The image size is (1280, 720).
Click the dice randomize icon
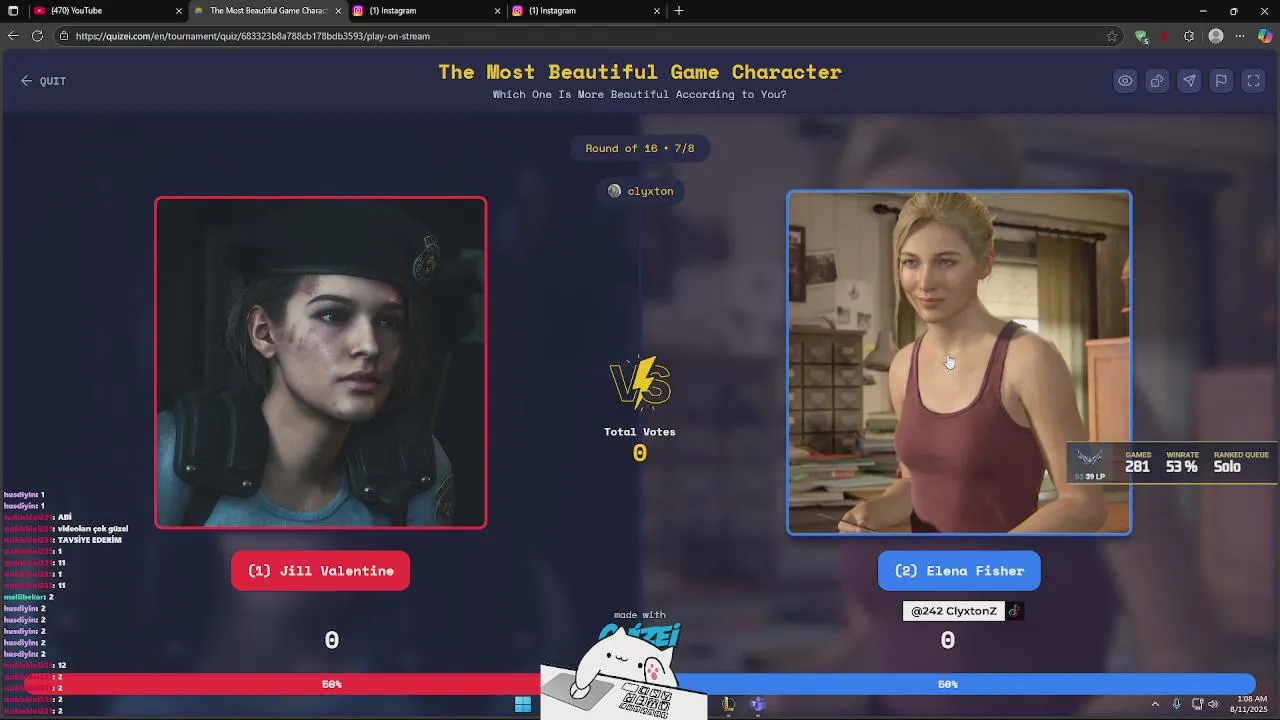pyautogui.click(x=1157, y=81)
